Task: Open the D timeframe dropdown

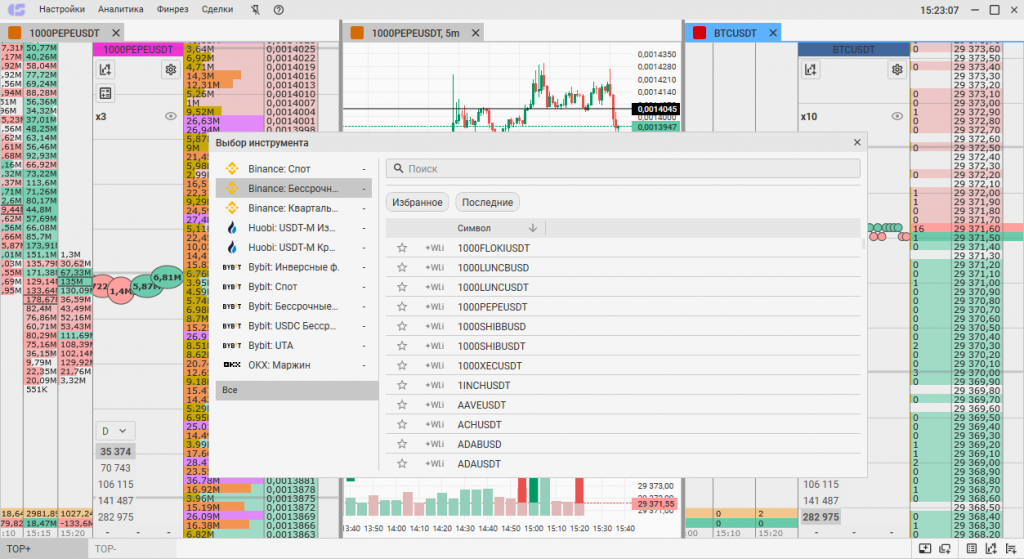Action: (x=115, y=431)
